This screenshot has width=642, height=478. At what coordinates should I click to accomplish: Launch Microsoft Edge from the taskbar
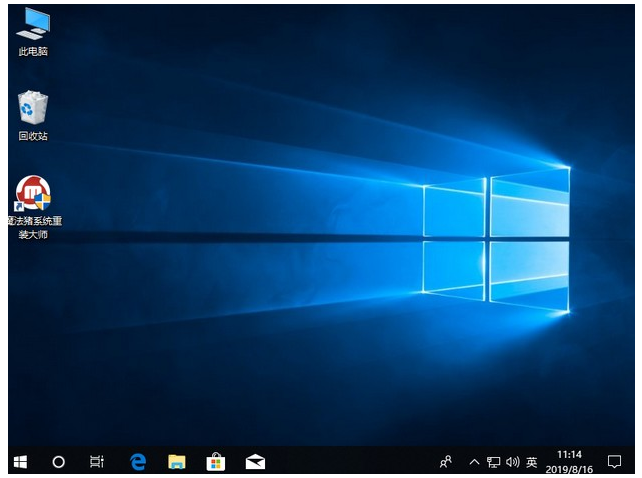138,461
